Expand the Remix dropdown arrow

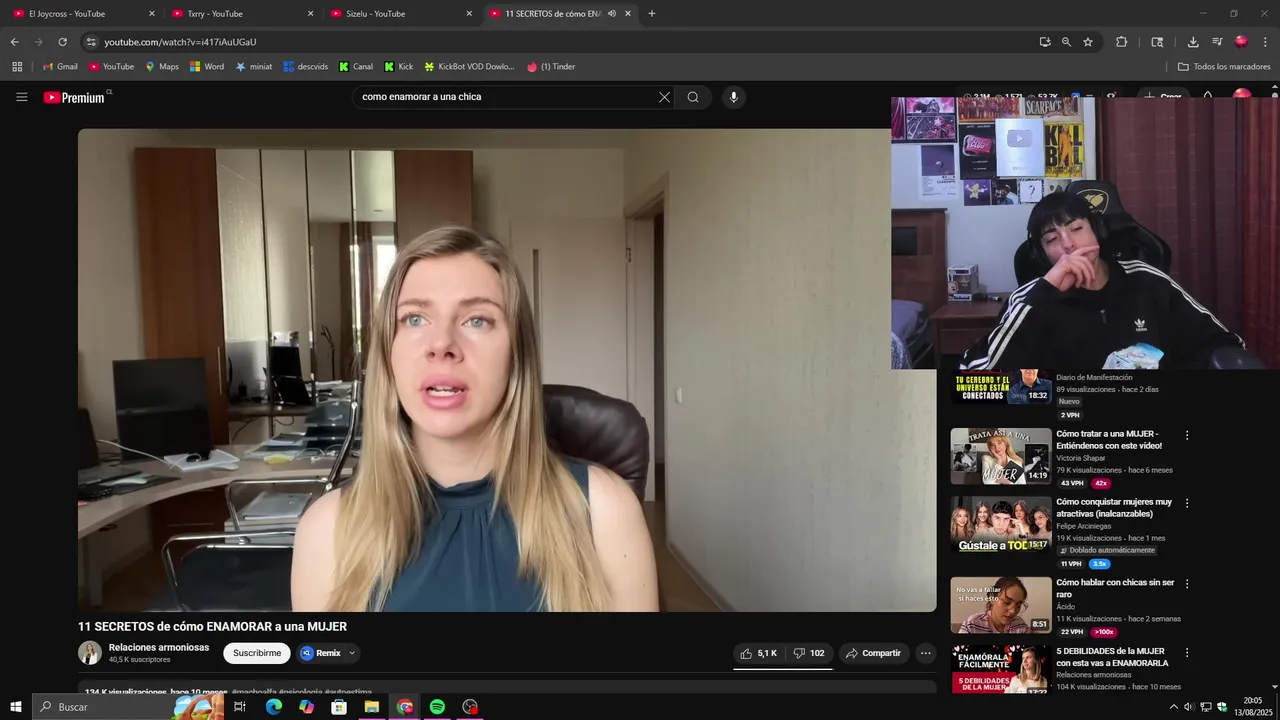click(x=352, y=653)
